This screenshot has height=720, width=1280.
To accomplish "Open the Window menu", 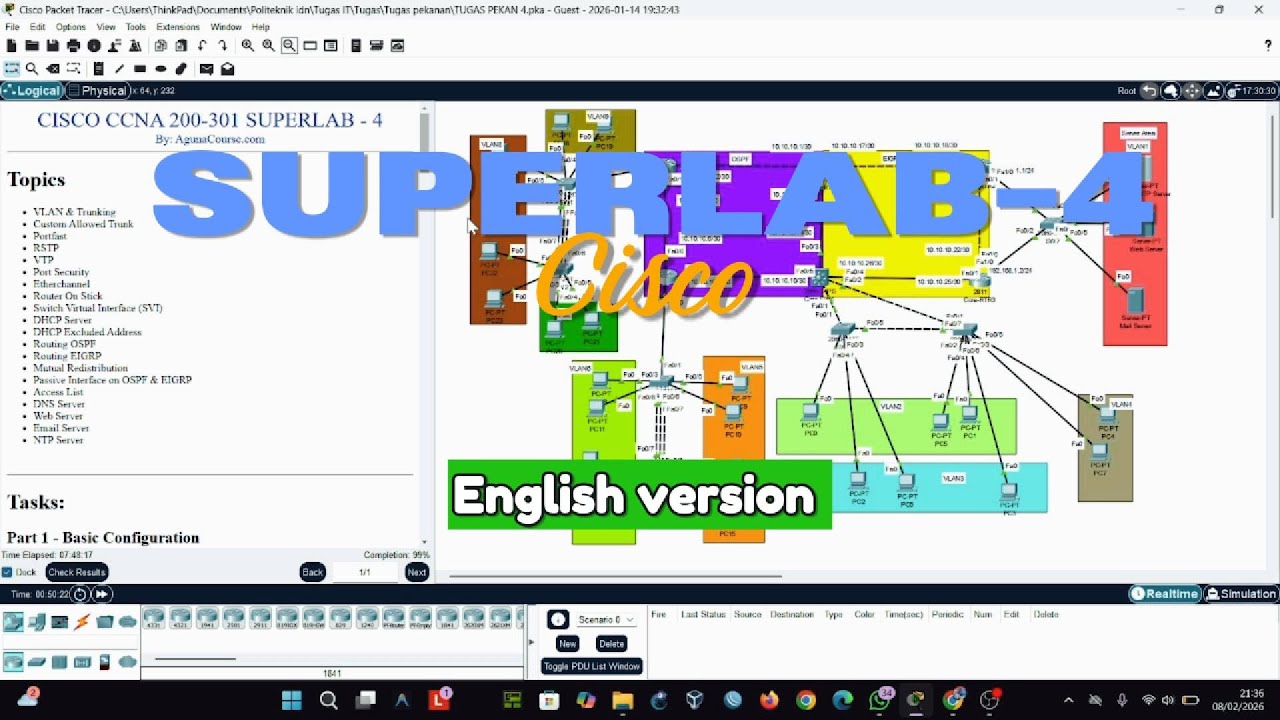I will (226, 27).
